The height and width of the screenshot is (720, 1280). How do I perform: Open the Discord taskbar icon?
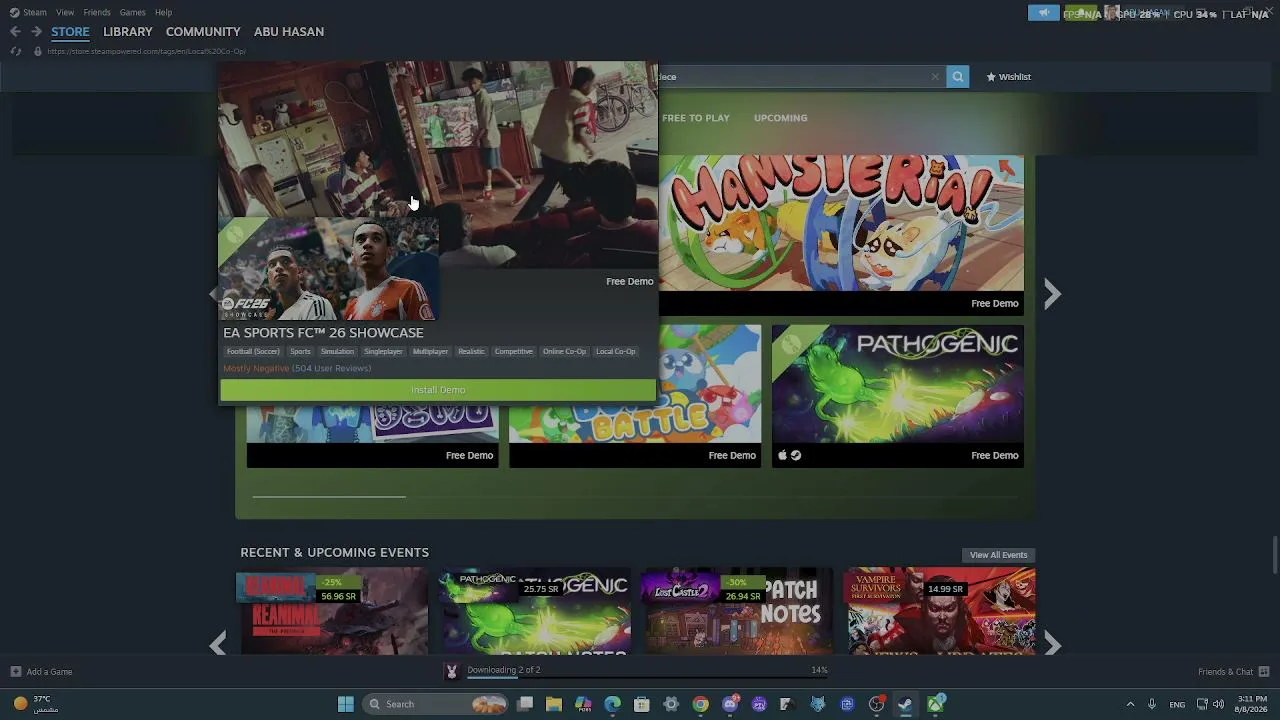[730, 704]
